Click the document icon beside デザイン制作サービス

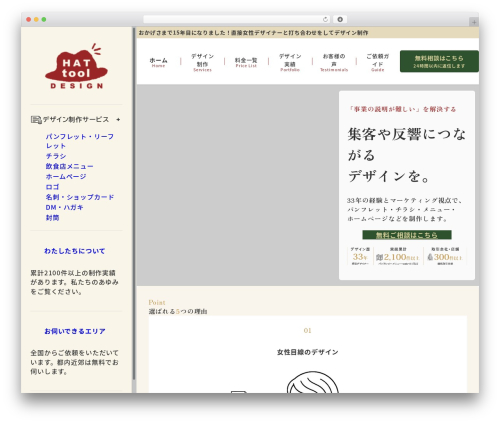coord(36,120)
